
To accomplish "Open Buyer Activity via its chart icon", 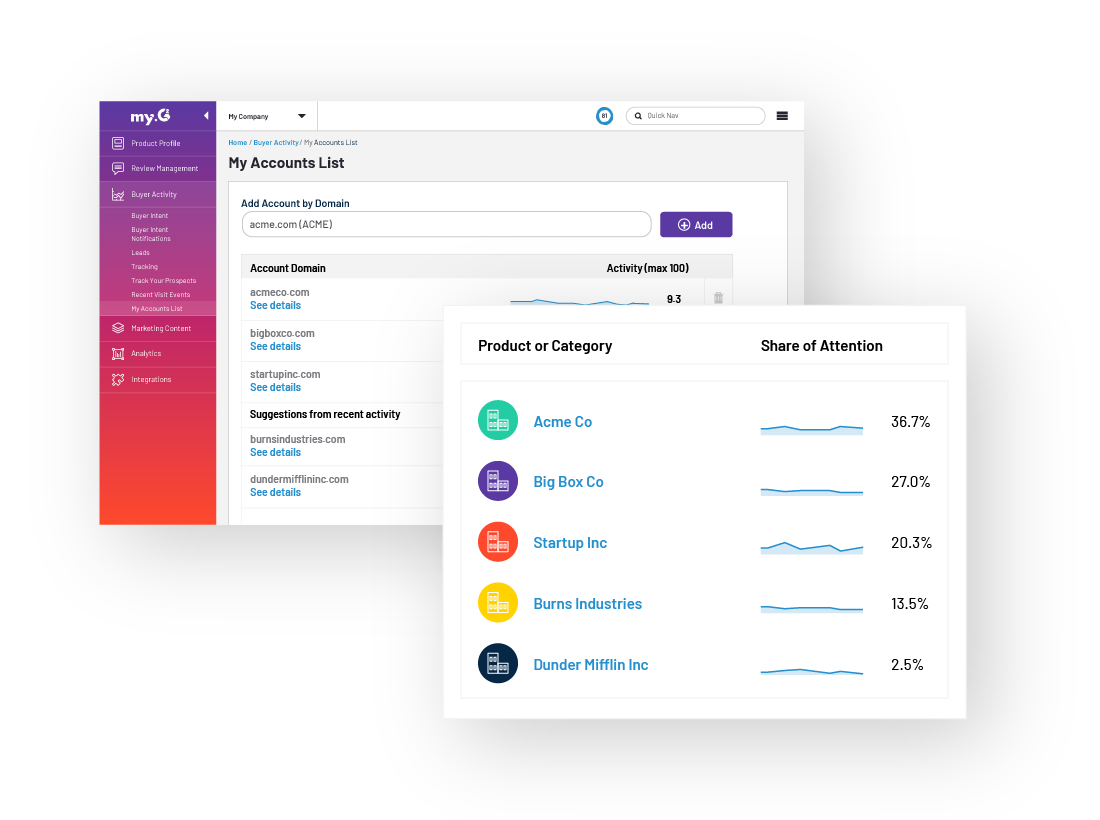I will [x=118, y=195].
